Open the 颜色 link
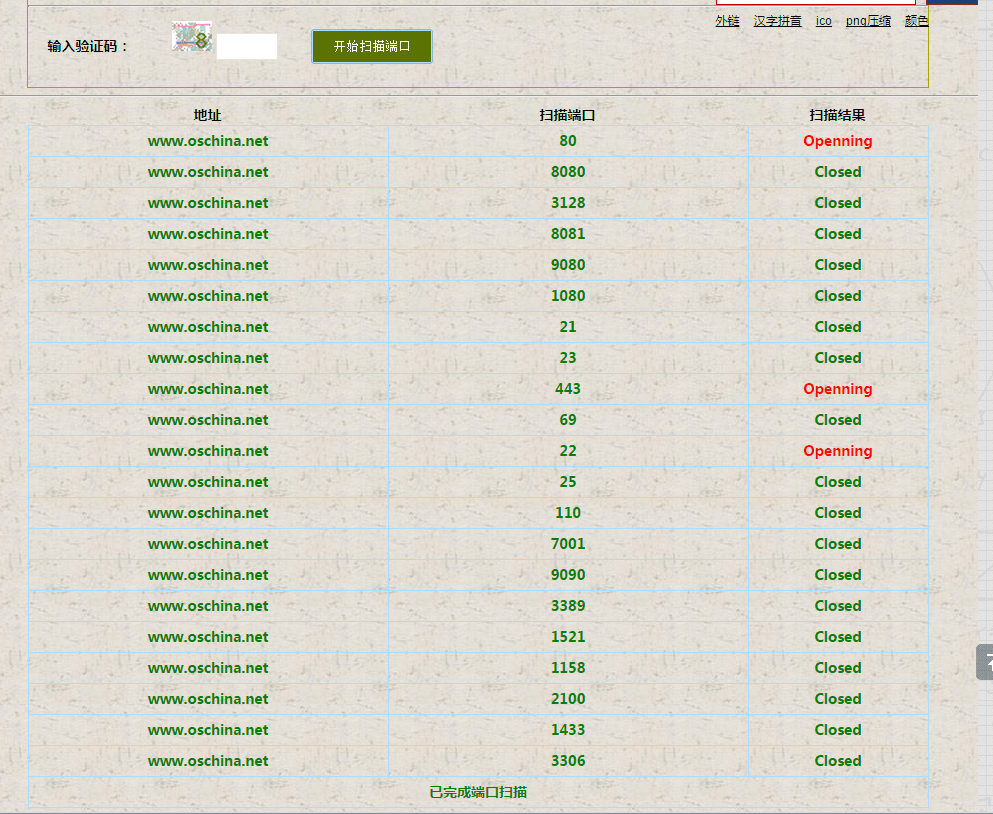The width and height of the screenshot is (993, 814). coord(916,21)
